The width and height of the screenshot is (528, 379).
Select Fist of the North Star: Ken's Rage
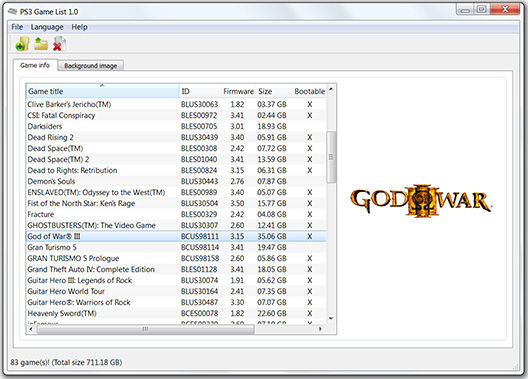(x=176, y=203)
